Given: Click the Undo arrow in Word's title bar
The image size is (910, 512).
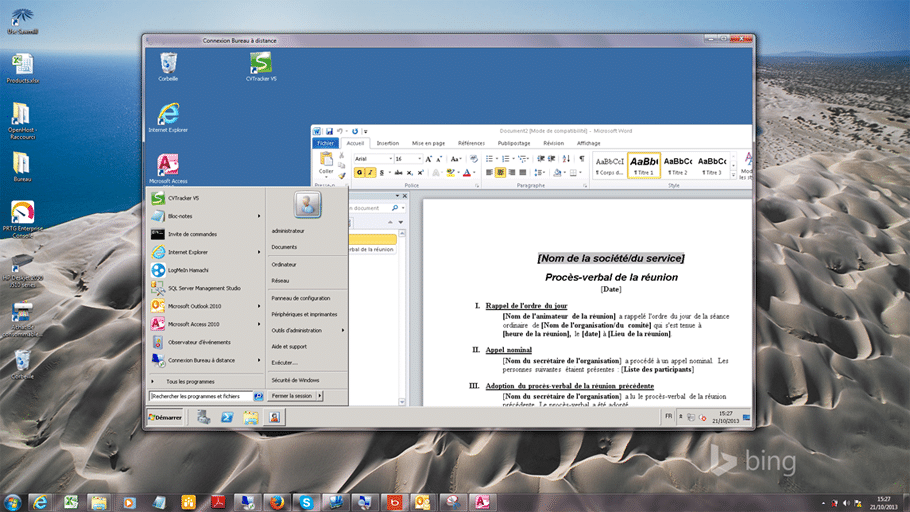Looking at the screenshot, I should 340,132.
